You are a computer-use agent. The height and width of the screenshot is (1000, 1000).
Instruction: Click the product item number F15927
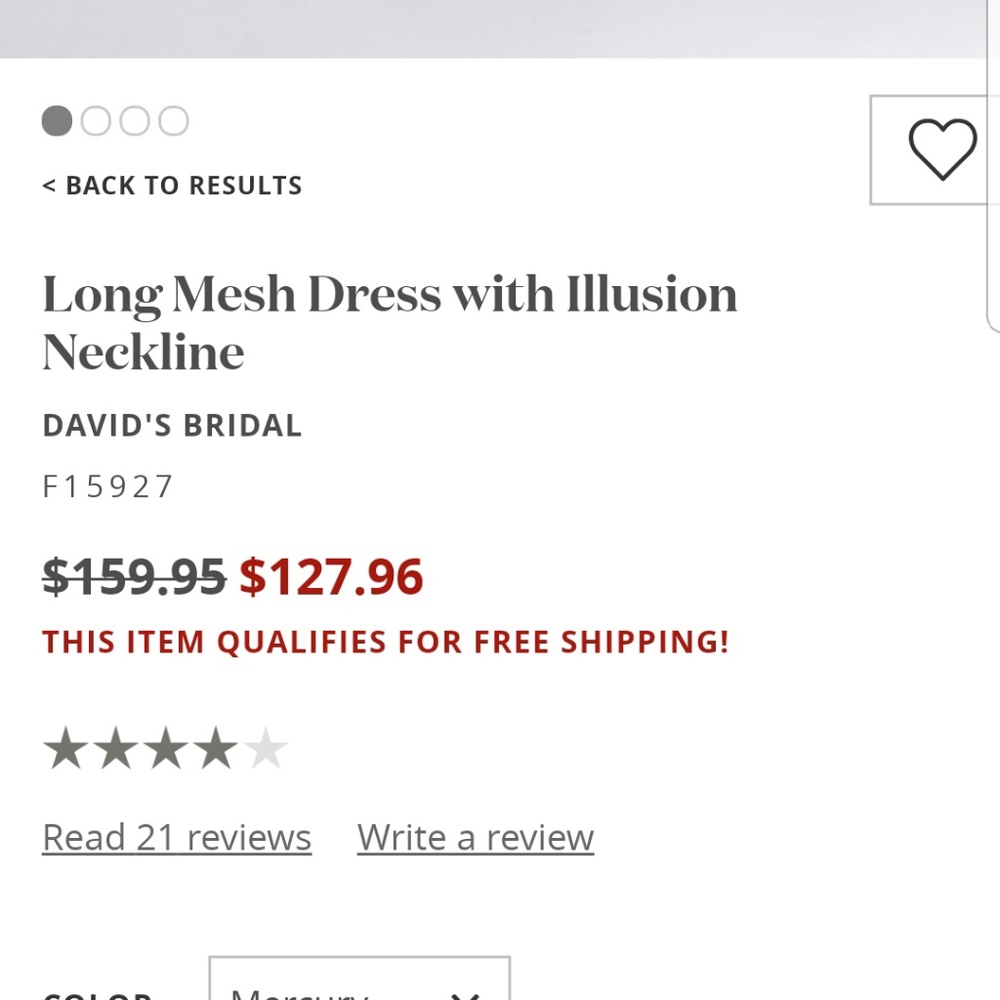[x=107, y=487]
